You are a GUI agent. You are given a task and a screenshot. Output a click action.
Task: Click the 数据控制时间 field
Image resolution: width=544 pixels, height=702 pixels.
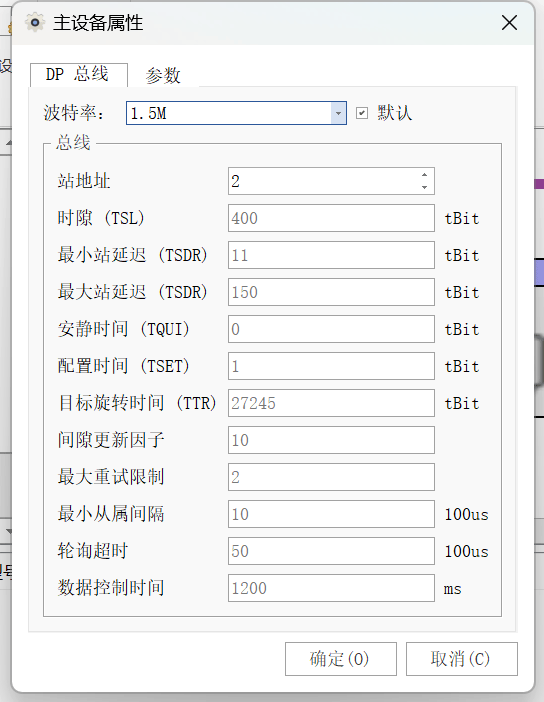click(331, 588)
